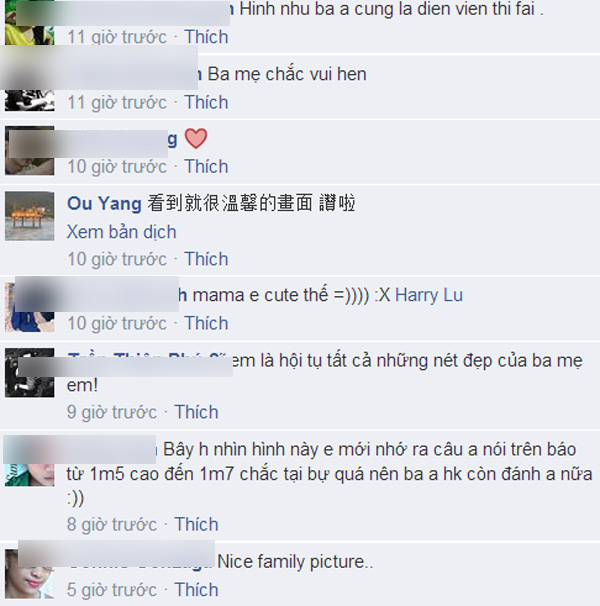600x606 pixels.
Task: Open Ou Yang's avatar thumbnail
Action: pos(29,216)
